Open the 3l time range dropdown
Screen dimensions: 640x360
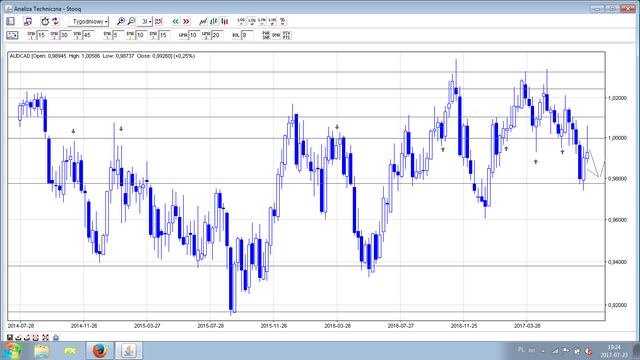pyautogui.click(x=145, y=21)
